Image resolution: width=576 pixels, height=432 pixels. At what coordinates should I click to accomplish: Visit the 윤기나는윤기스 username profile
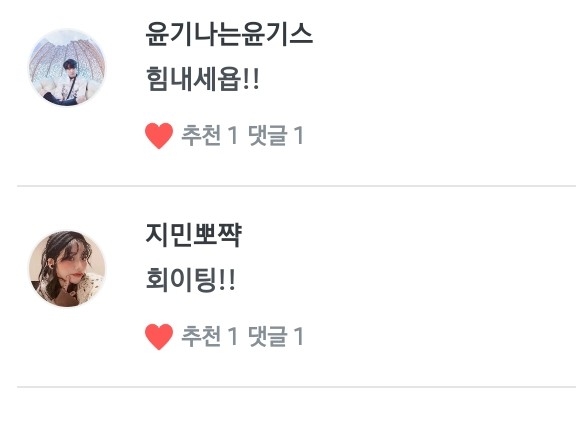pyautogui.click(x=229, y=34)
